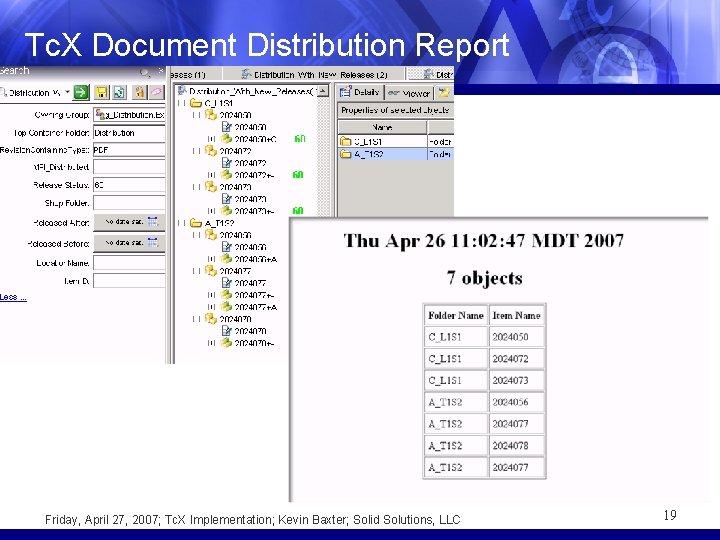Click the Top Container Folder field
Image resolution: width=720 pixels, height=540 pixels.
pos(129,133)
